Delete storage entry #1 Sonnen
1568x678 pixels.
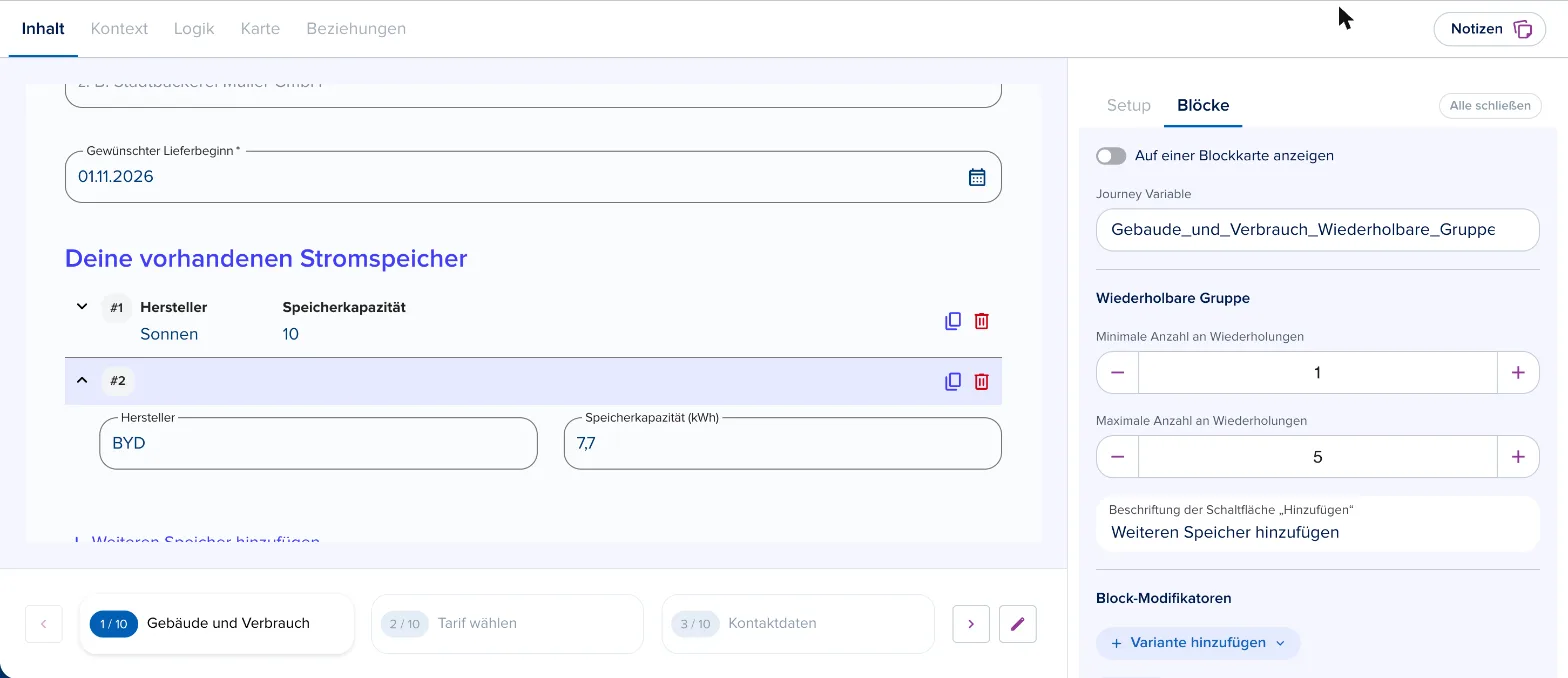click(x=982, y=321)
